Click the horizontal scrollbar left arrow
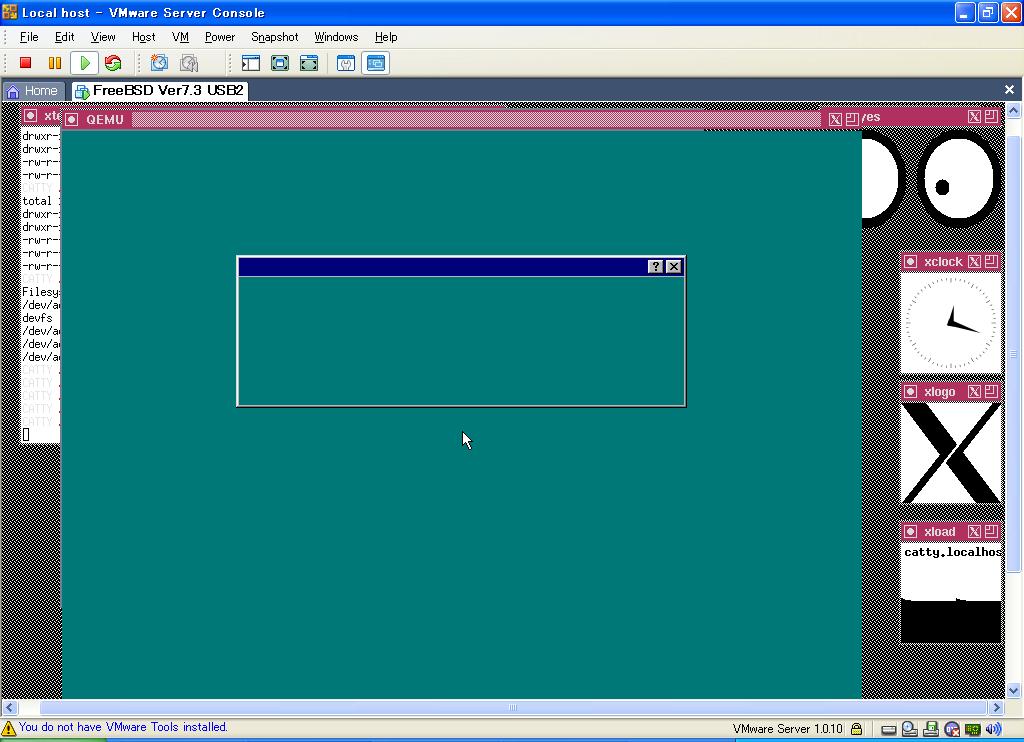The height and width of the screenshot is (742, 1024). click(x=9, y=707)
